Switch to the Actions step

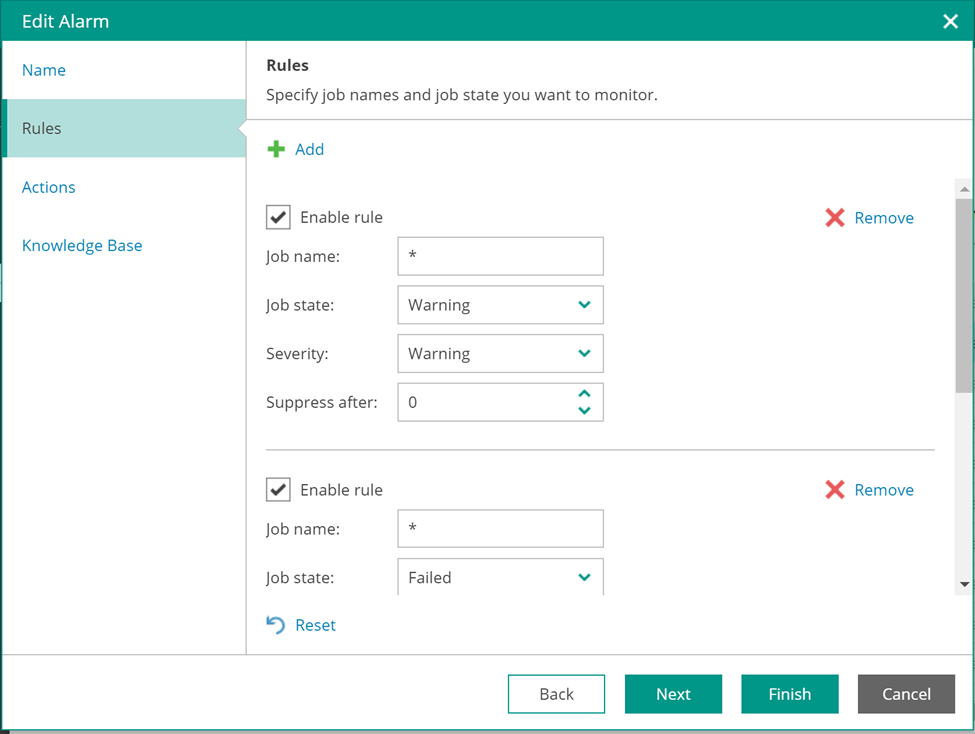[49, 187]
